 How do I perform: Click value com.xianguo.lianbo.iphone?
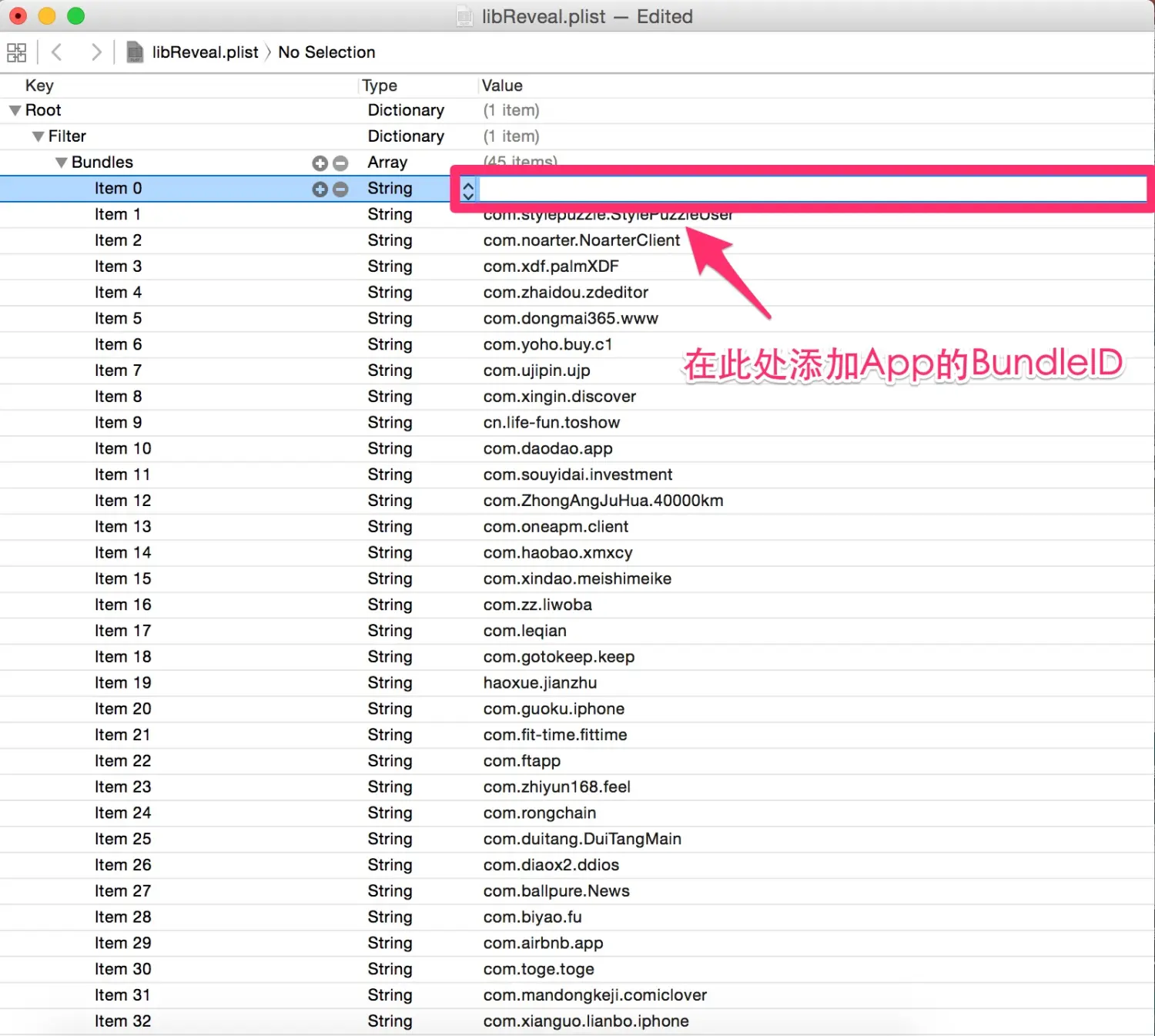[x=586, y=1021]
